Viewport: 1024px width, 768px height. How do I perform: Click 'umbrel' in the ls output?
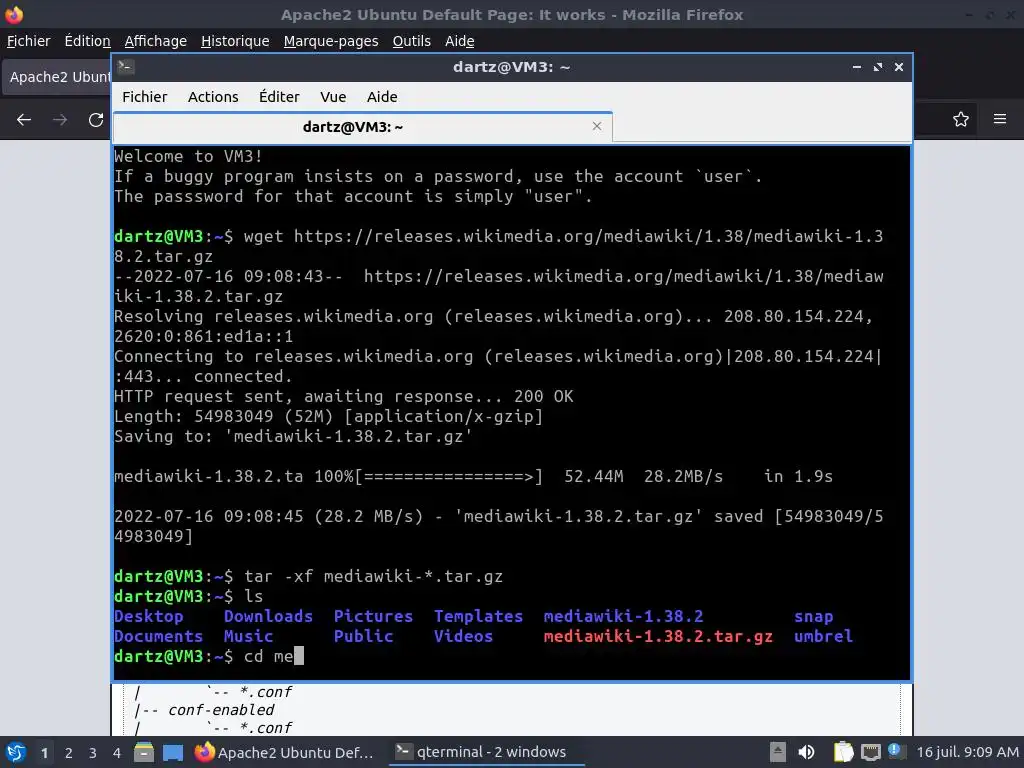(x=823, y=636)
